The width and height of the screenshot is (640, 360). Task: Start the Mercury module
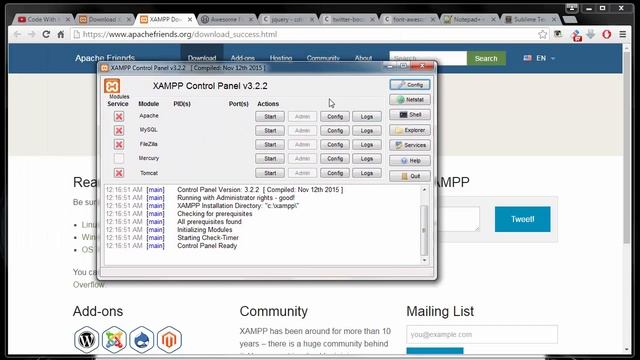tap(270, 159)
